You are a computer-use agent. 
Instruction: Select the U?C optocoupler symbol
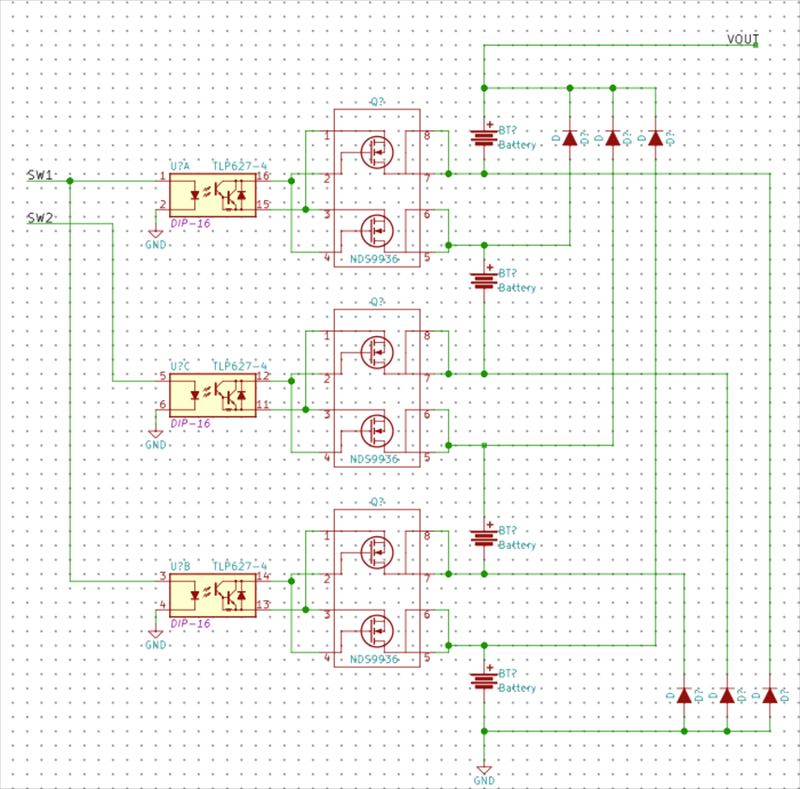click(212, 395)
